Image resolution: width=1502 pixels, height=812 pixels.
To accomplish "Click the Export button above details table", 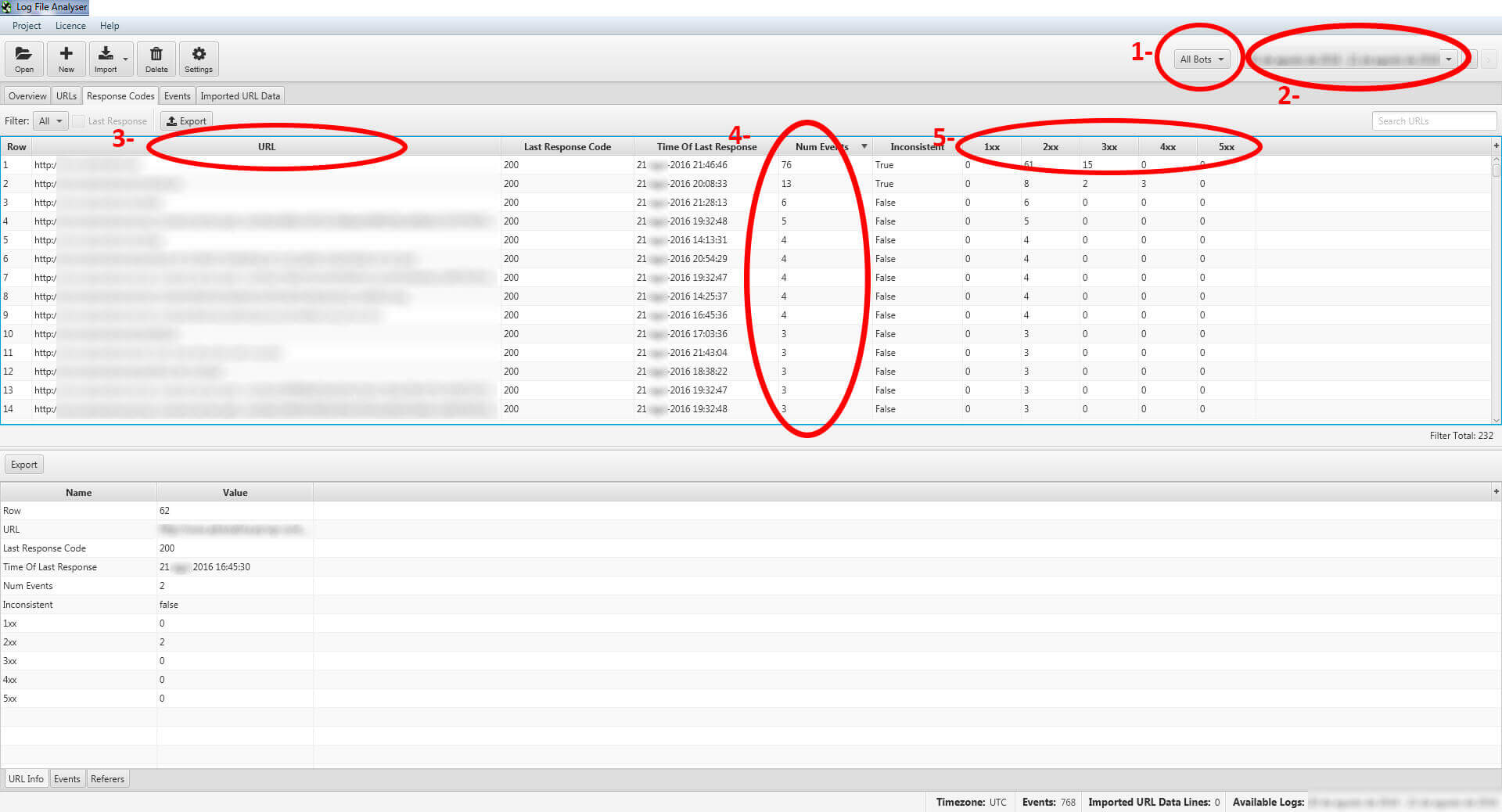I will click(x=24, y=465).
